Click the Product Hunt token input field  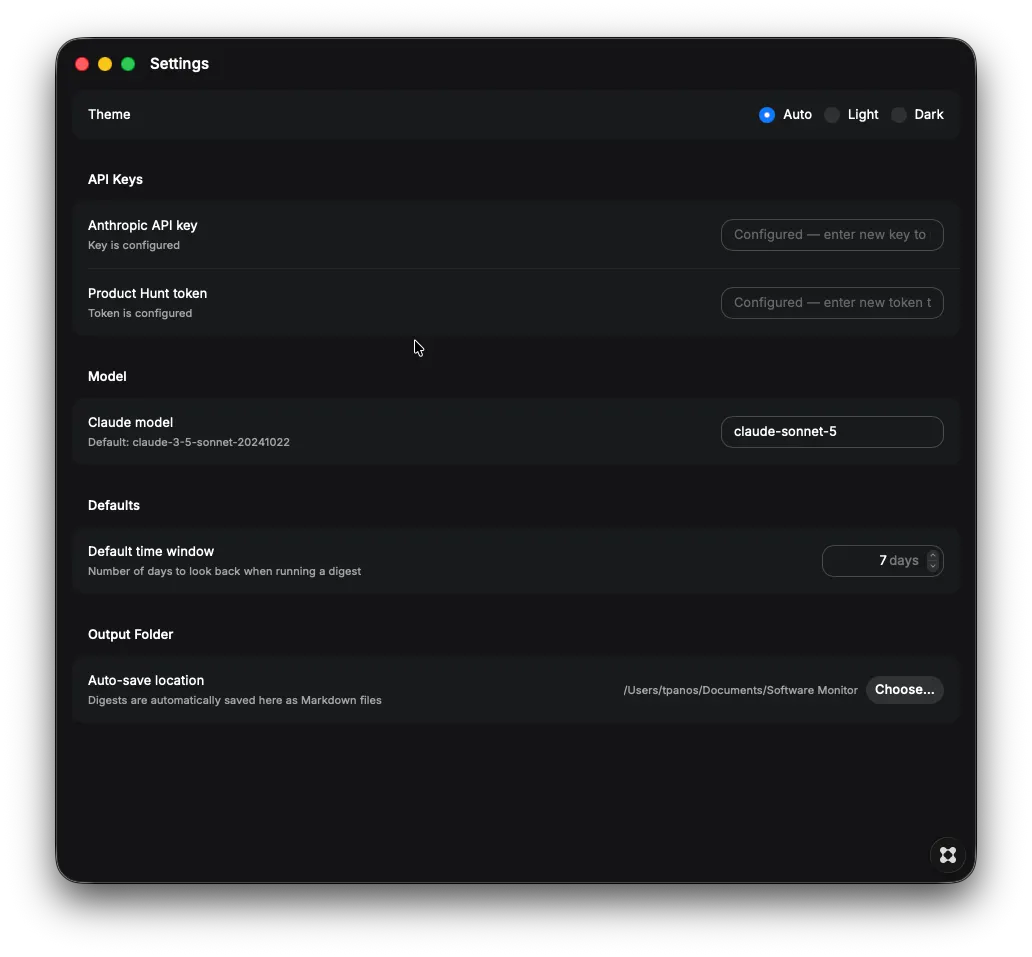pos(832,303)
